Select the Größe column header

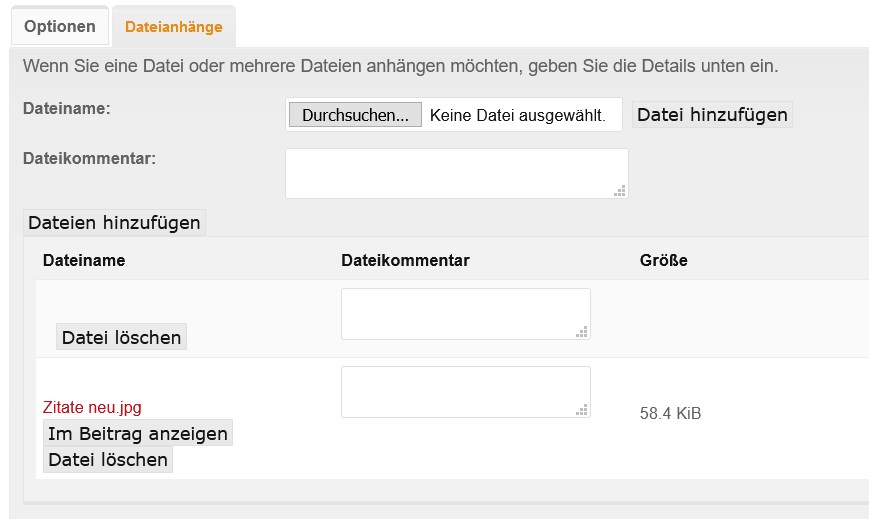pos(663,260)
